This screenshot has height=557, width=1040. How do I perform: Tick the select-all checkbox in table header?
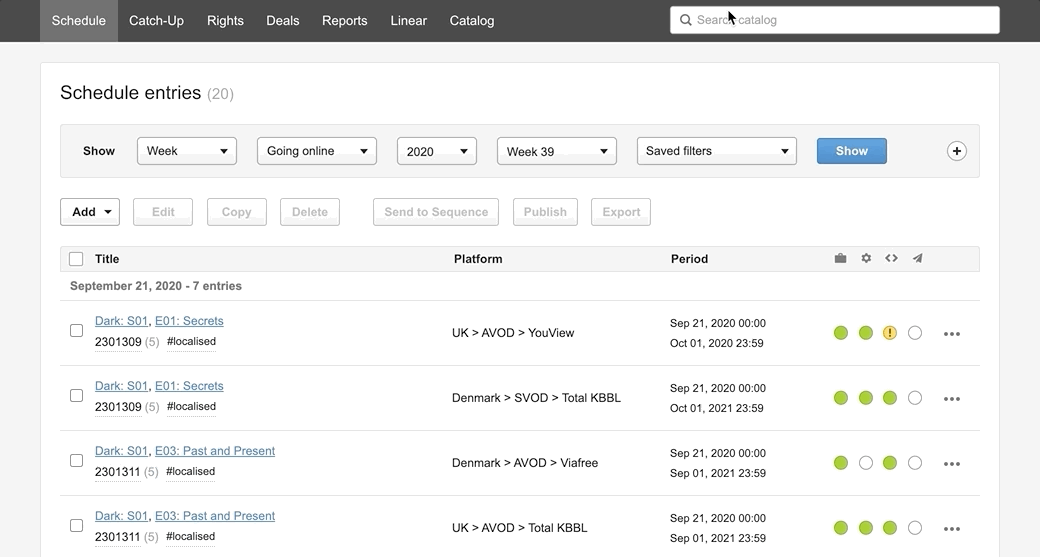pos(76,259)
